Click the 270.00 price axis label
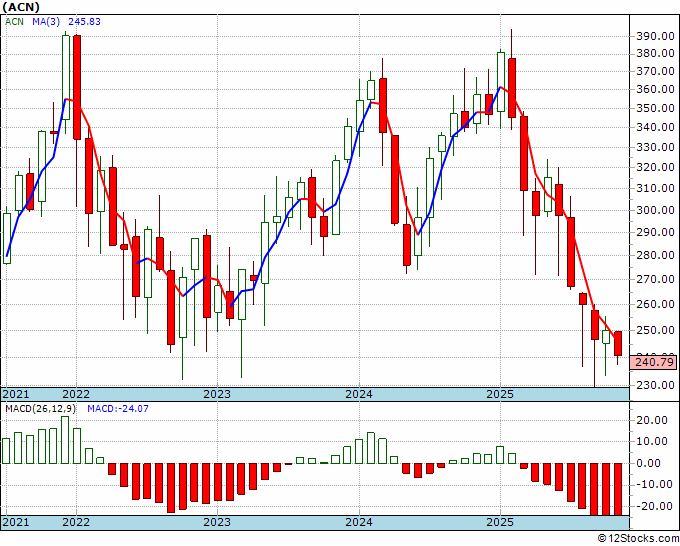Image resolution: width=680 pixels, height=546 pixels. 655,279
